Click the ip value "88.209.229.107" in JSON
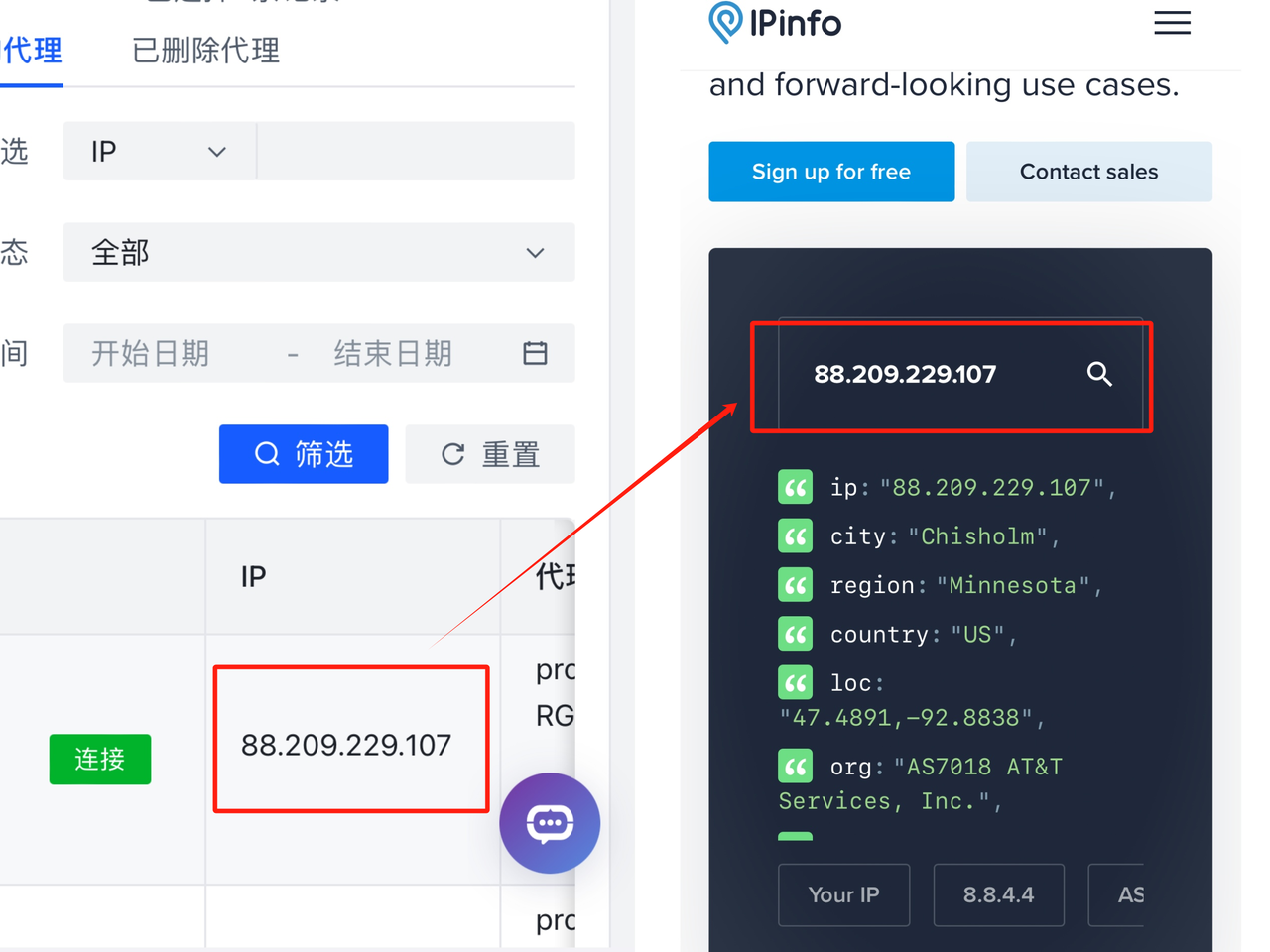 coord(992,487)
